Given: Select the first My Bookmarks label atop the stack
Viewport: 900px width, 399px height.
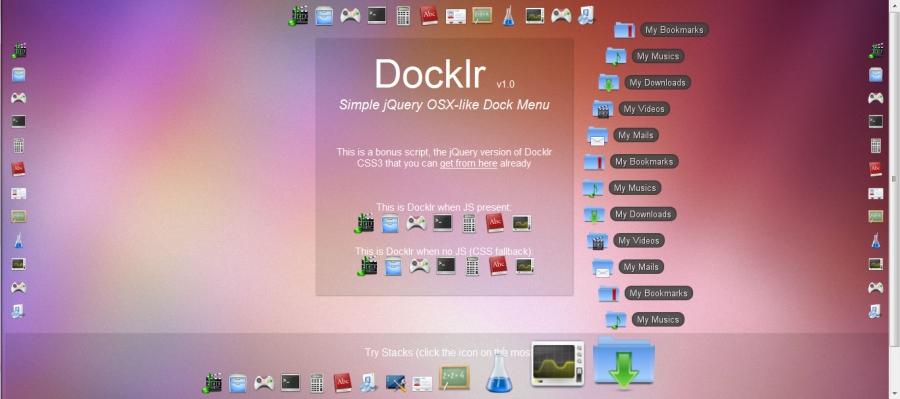Looking at the screenshot, I should tap(674, 30).
